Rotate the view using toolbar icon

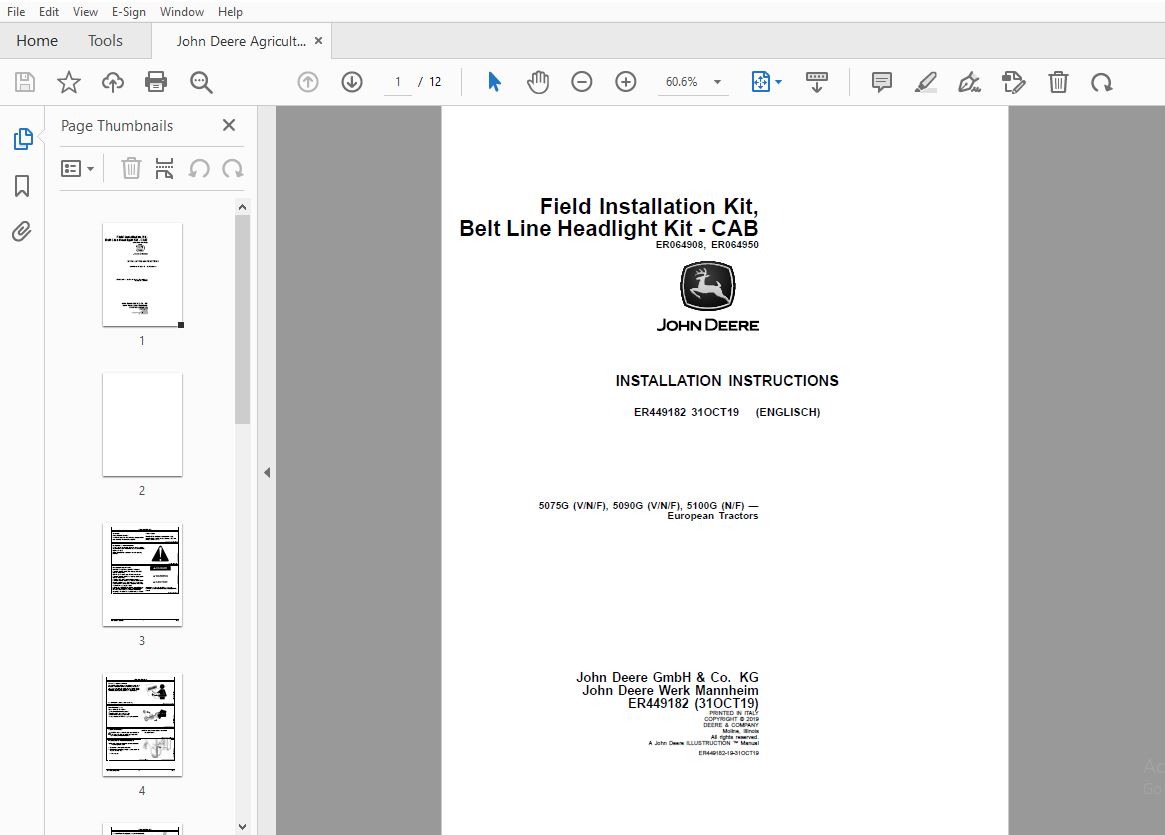pos(1102,82)
